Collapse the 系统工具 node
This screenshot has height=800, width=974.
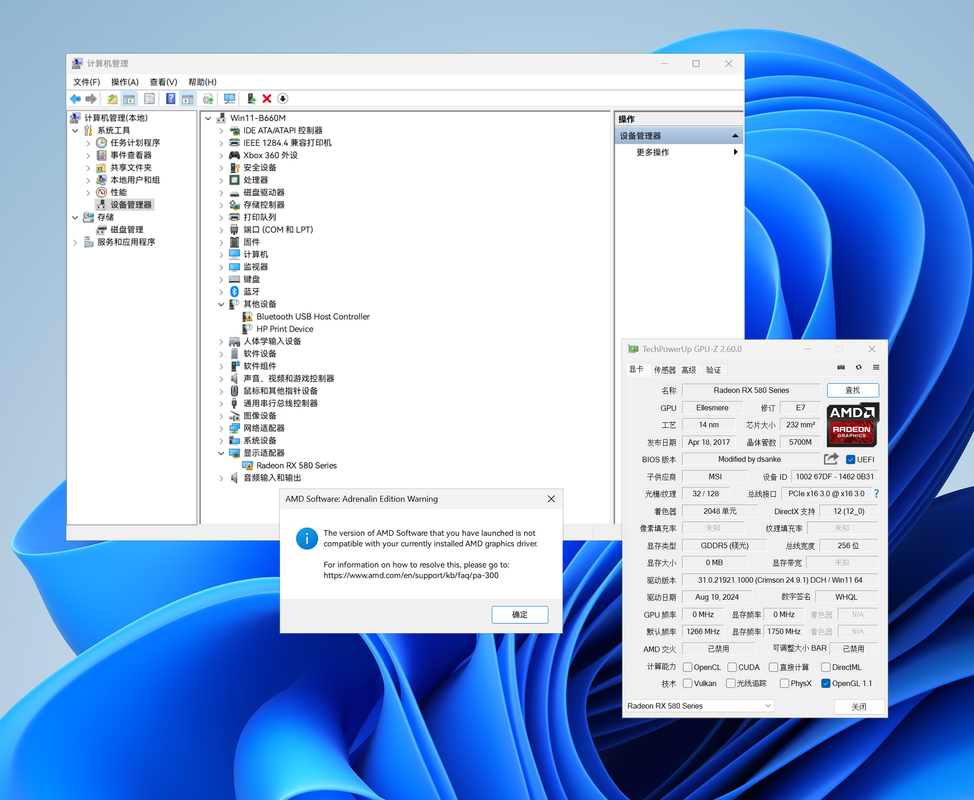(75, 130)
